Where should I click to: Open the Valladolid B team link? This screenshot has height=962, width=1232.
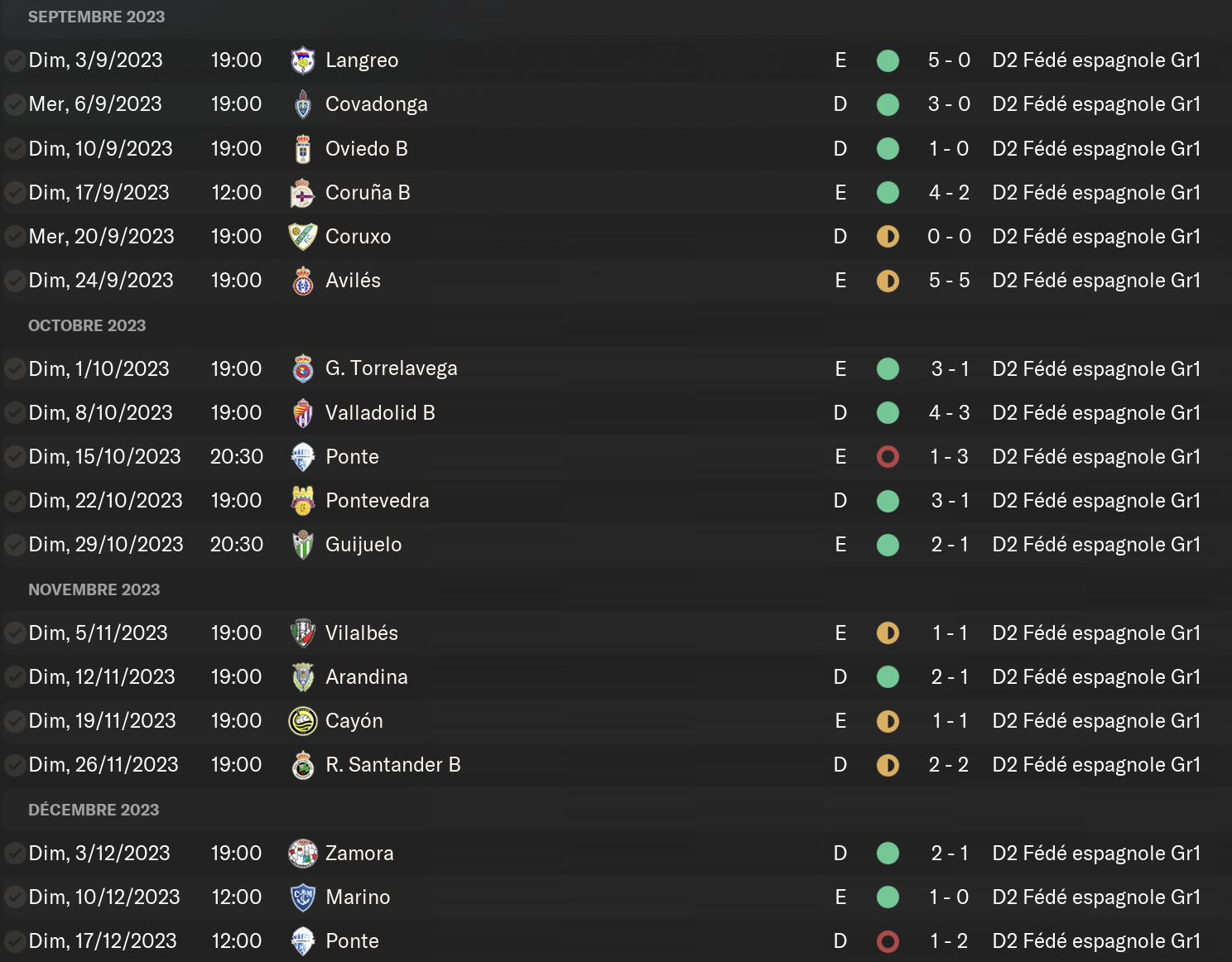pos(380,413)
